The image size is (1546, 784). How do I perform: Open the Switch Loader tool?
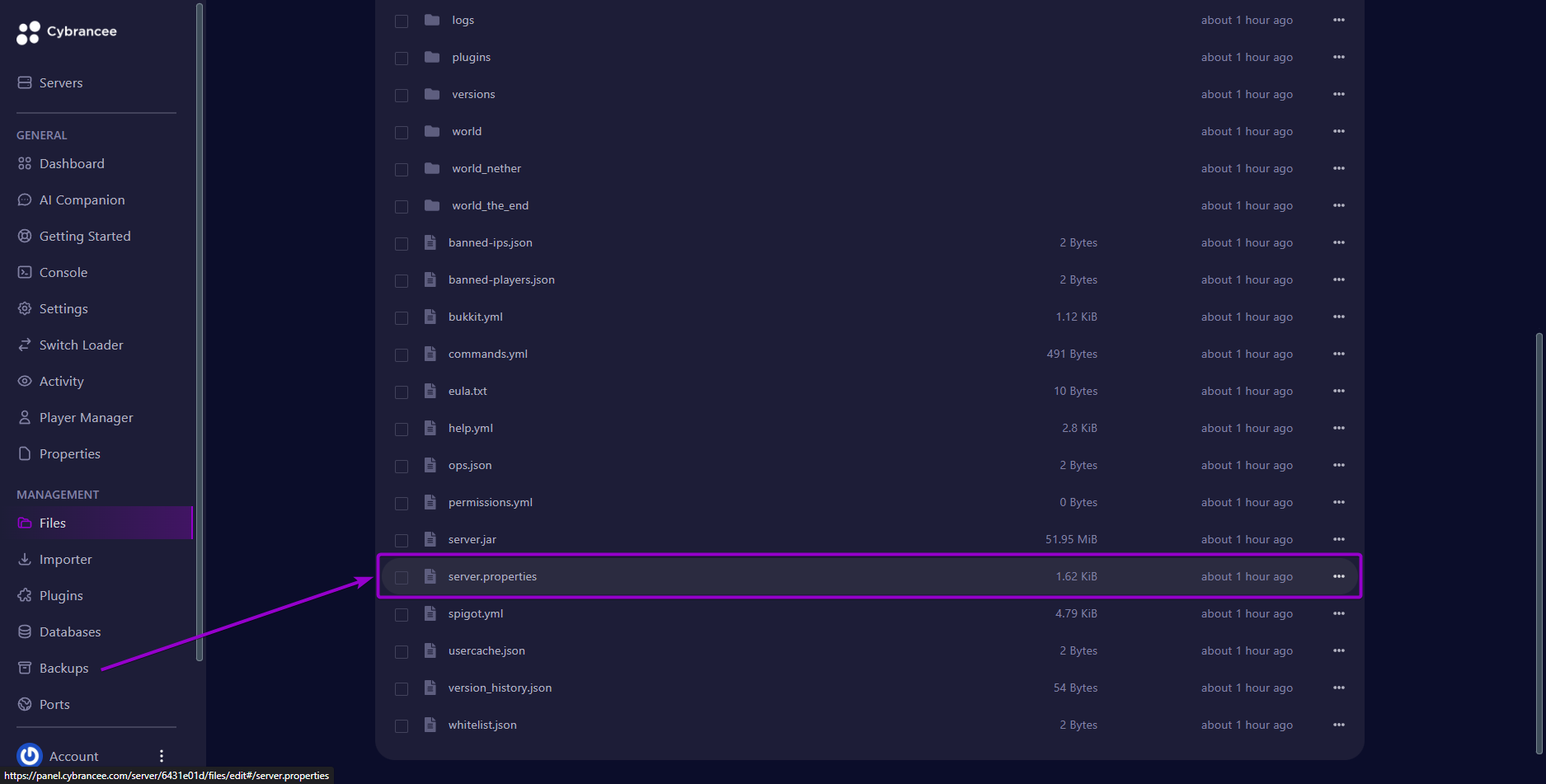coord(26,345)
